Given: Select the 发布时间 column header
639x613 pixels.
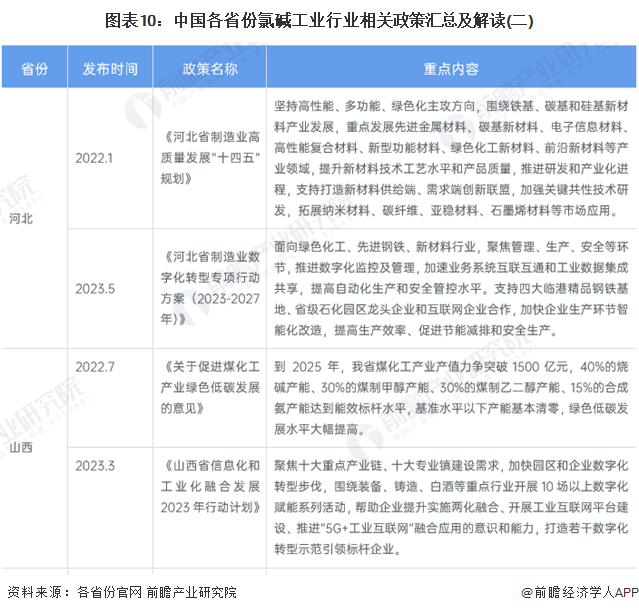Looking at the screenshot, I should tap(110, 68).
